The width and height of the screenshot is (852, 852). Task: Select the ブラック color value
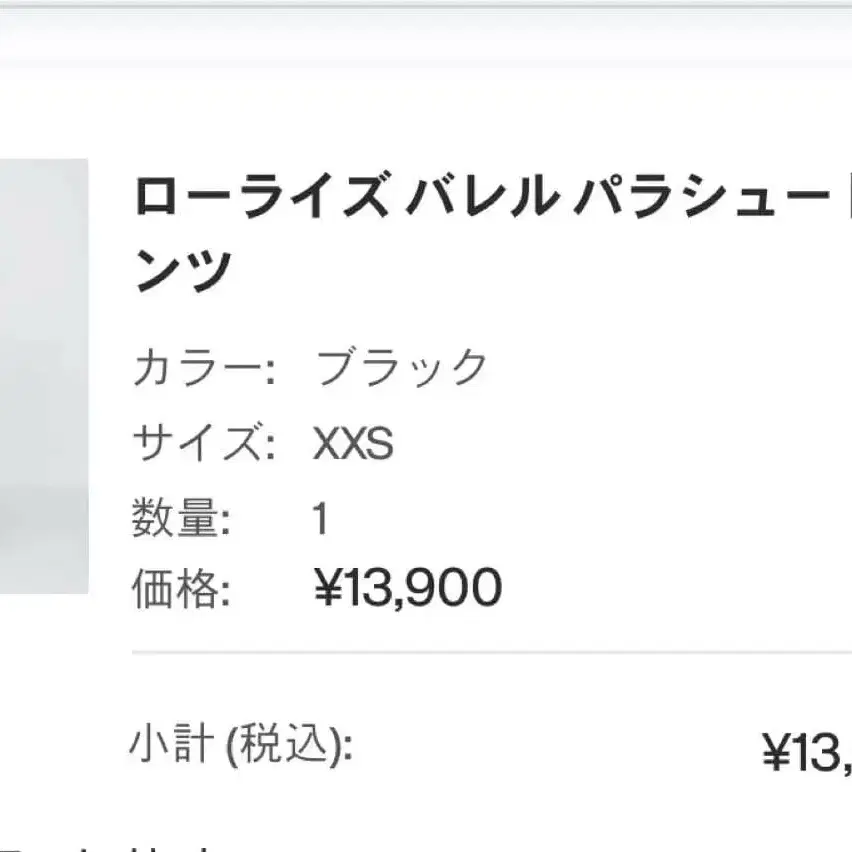402,369
